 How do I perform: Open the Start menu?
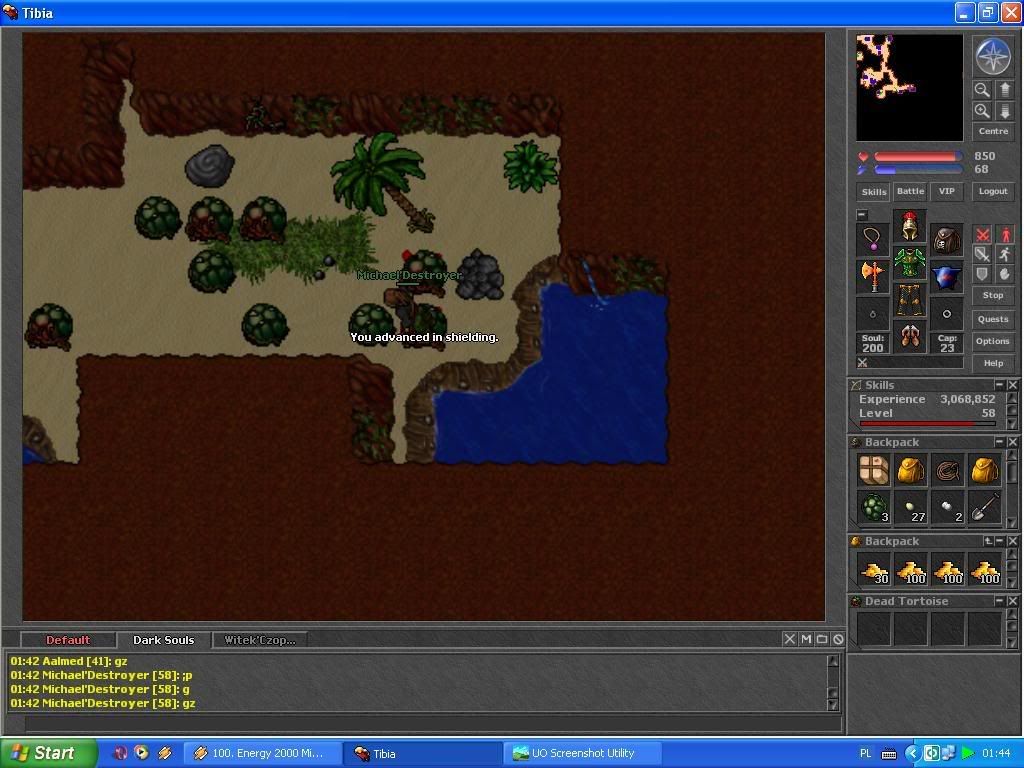click(x=48, y=753)
